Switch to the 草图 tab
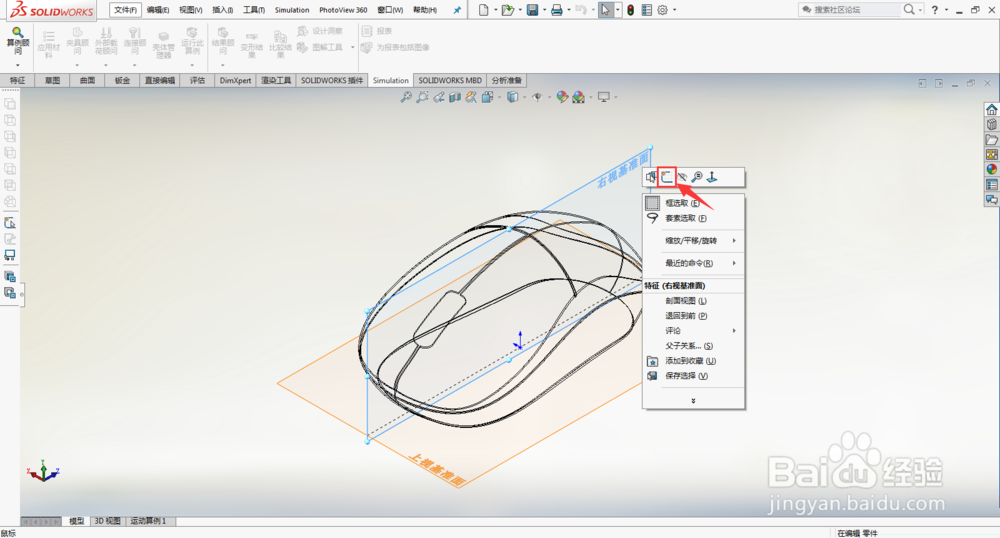This screenshot has height=538, width=1000. pos(52,80)
